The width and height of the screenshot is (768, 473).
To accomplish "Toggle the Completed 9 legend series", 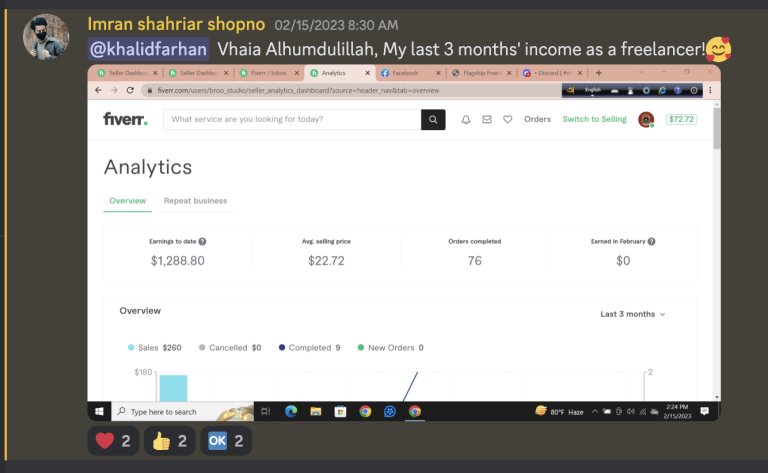I will [310, 348].
